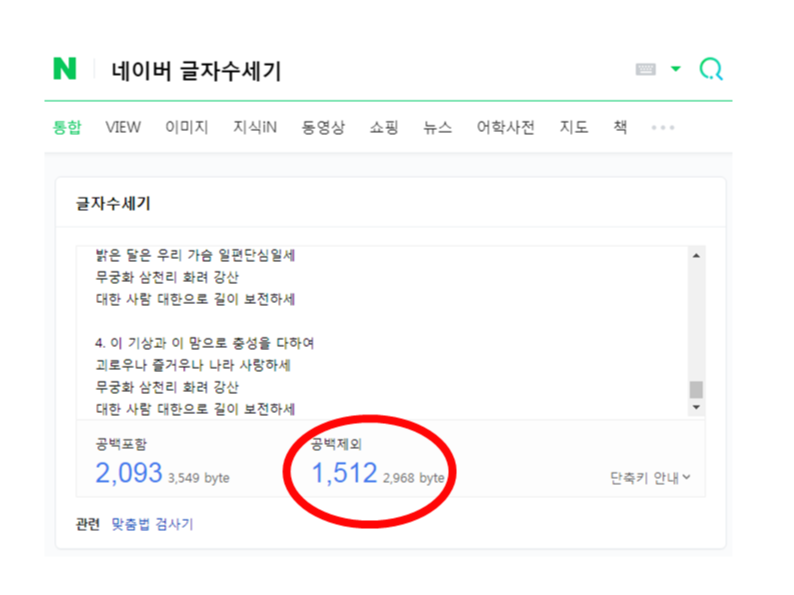Image resolution: width=794 pixels, height=595 pixels.
Task: Switch to the 쇼핑 tab
Action: tap(384, 127)
